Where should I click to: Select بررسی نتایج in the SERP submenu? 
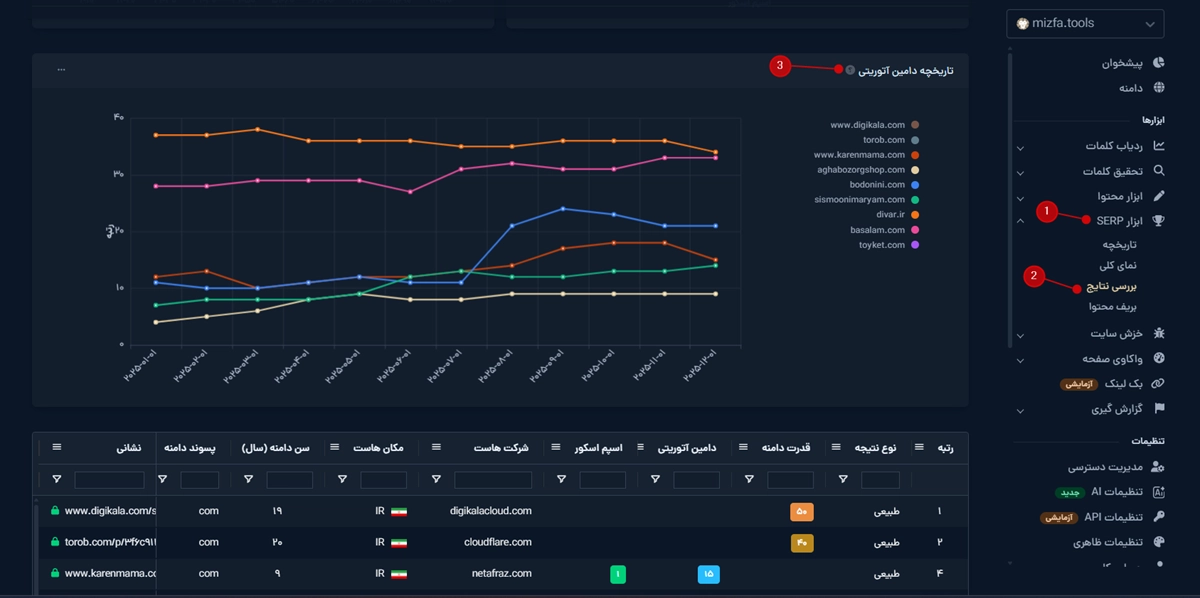[x=1112, y=286]
